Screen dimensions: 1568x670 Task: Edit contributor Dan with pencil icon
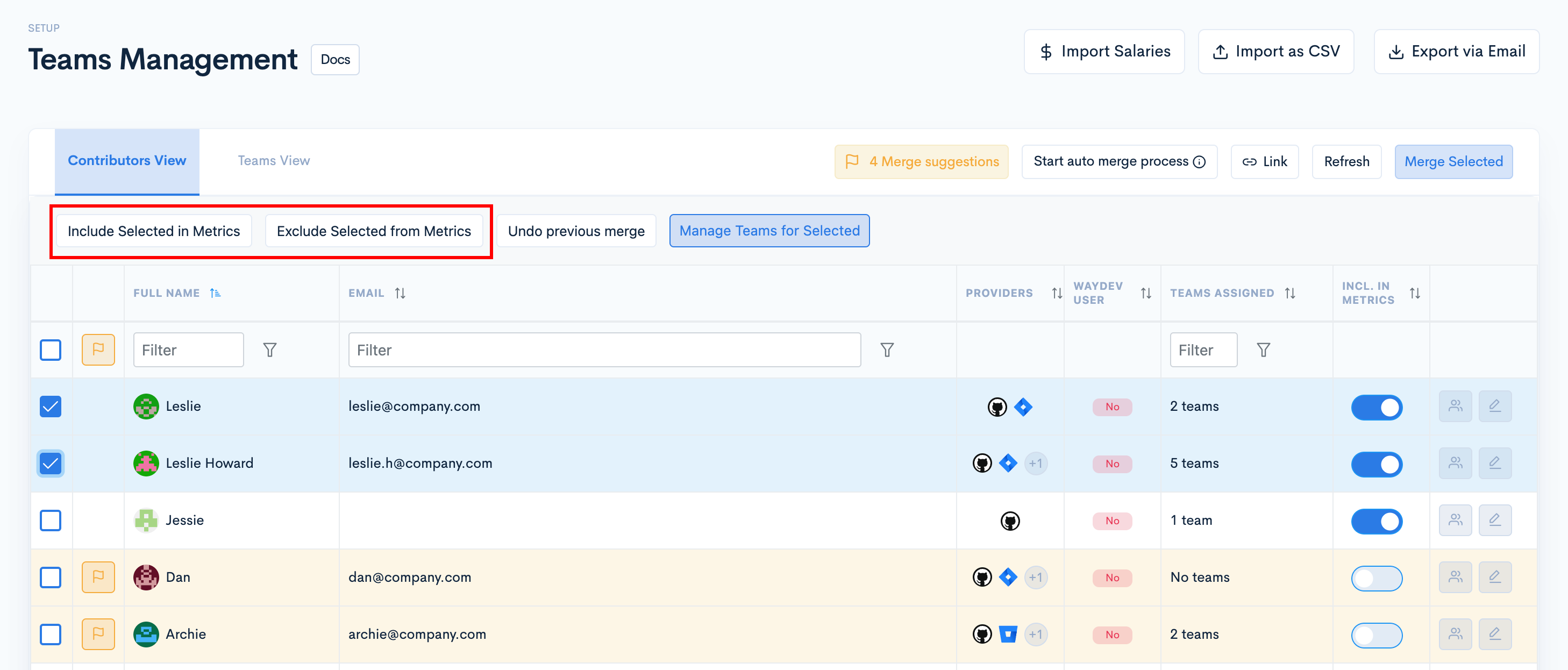[1495, 578]
